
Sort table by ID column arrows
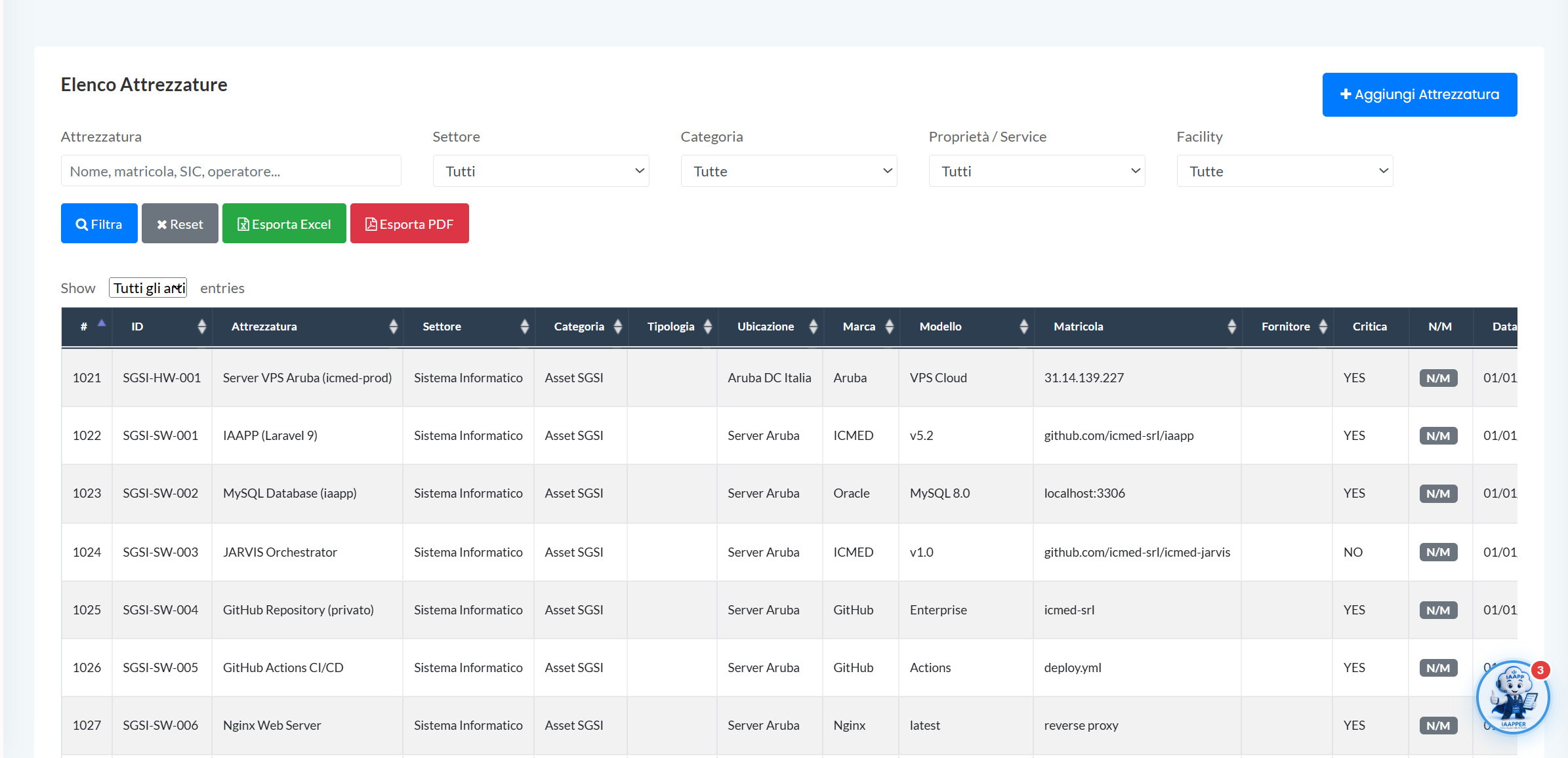(201, 327)
